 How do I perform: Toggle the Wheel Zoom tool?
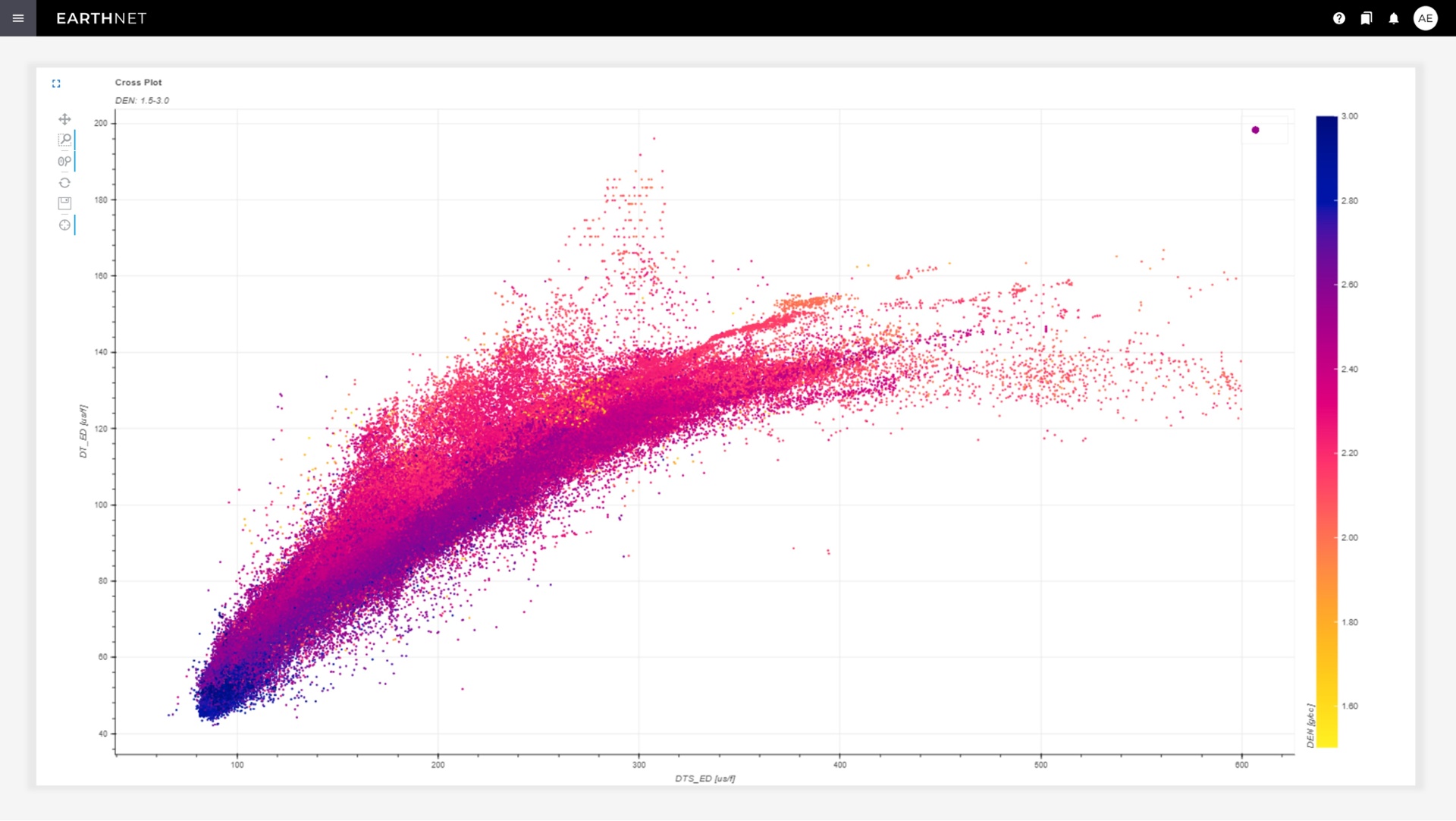[x=64, y=161]
